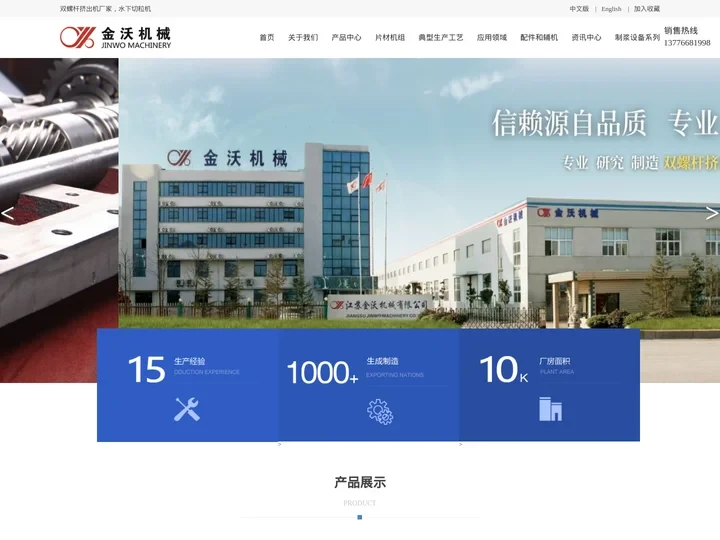The height and width of the screenshot is (540, 720).
Task: Switch to English language version
Action: (x=611, y=9)
